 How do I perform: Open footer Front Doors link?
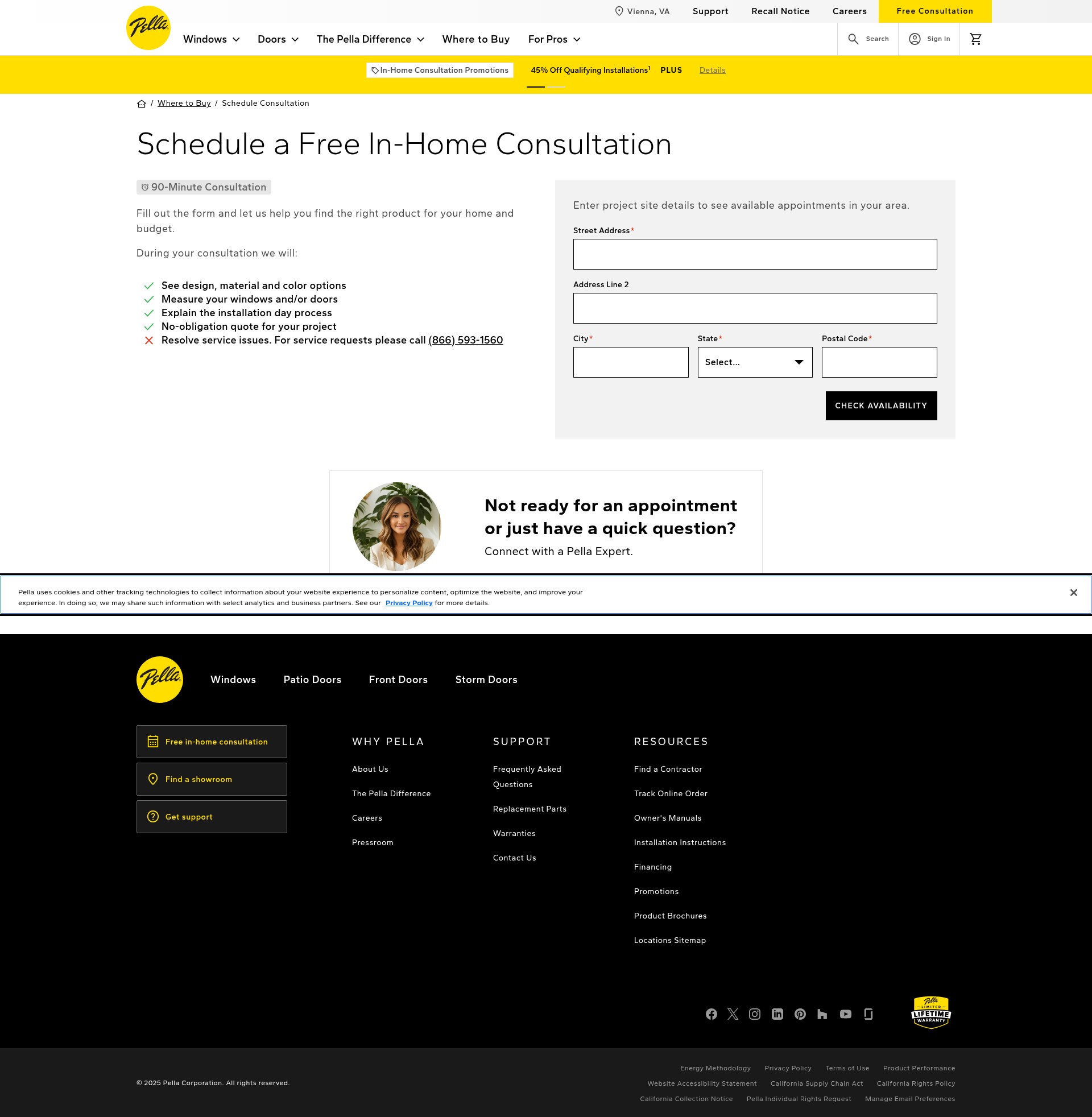pos(398,680)
